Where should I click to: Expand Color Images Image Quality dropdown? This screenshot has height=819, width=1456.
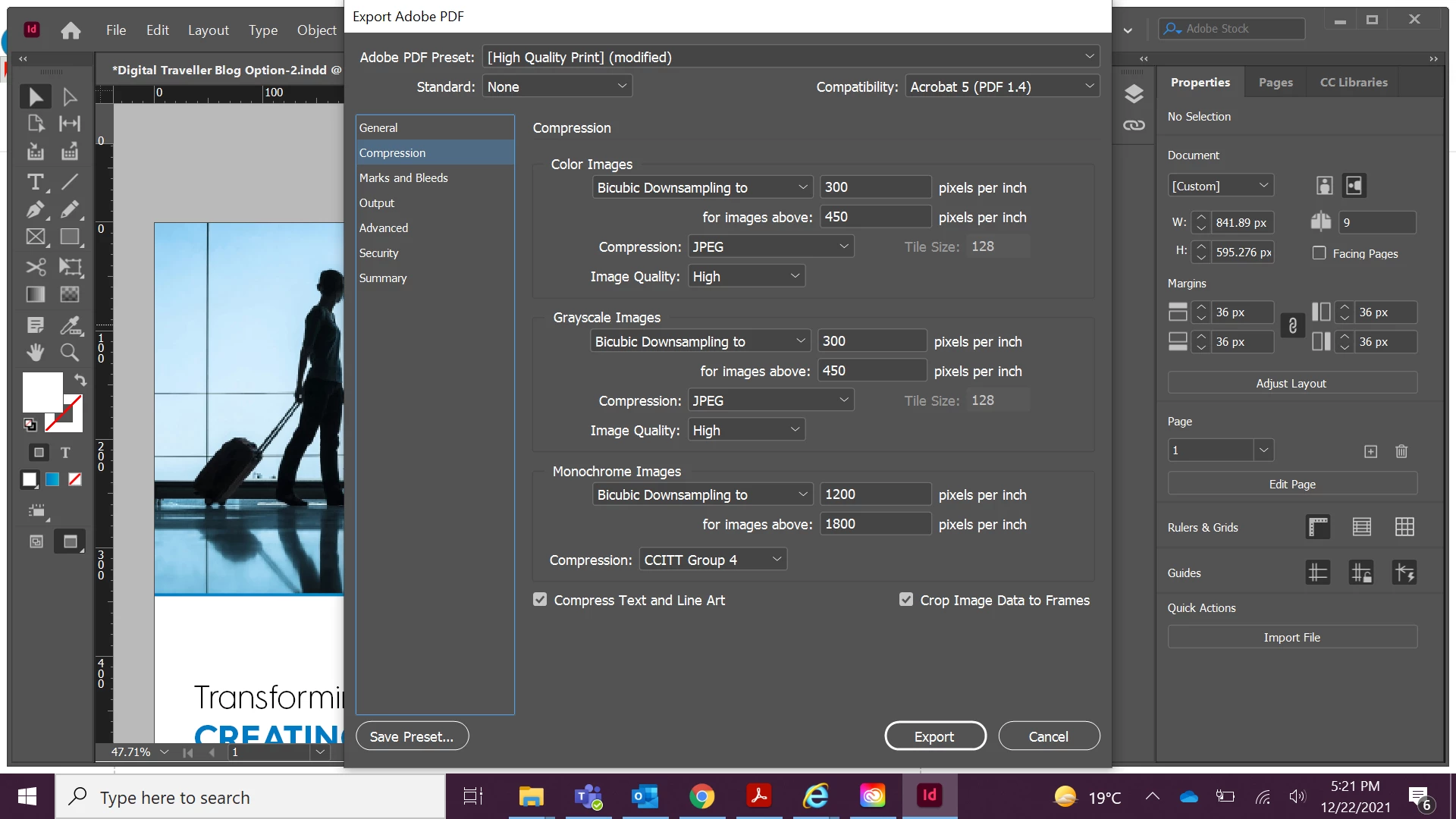click(746, 276)
